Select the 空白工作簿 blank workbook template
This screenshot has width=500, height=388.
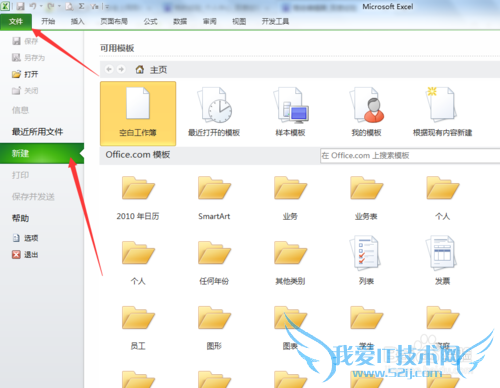[138, 113]
